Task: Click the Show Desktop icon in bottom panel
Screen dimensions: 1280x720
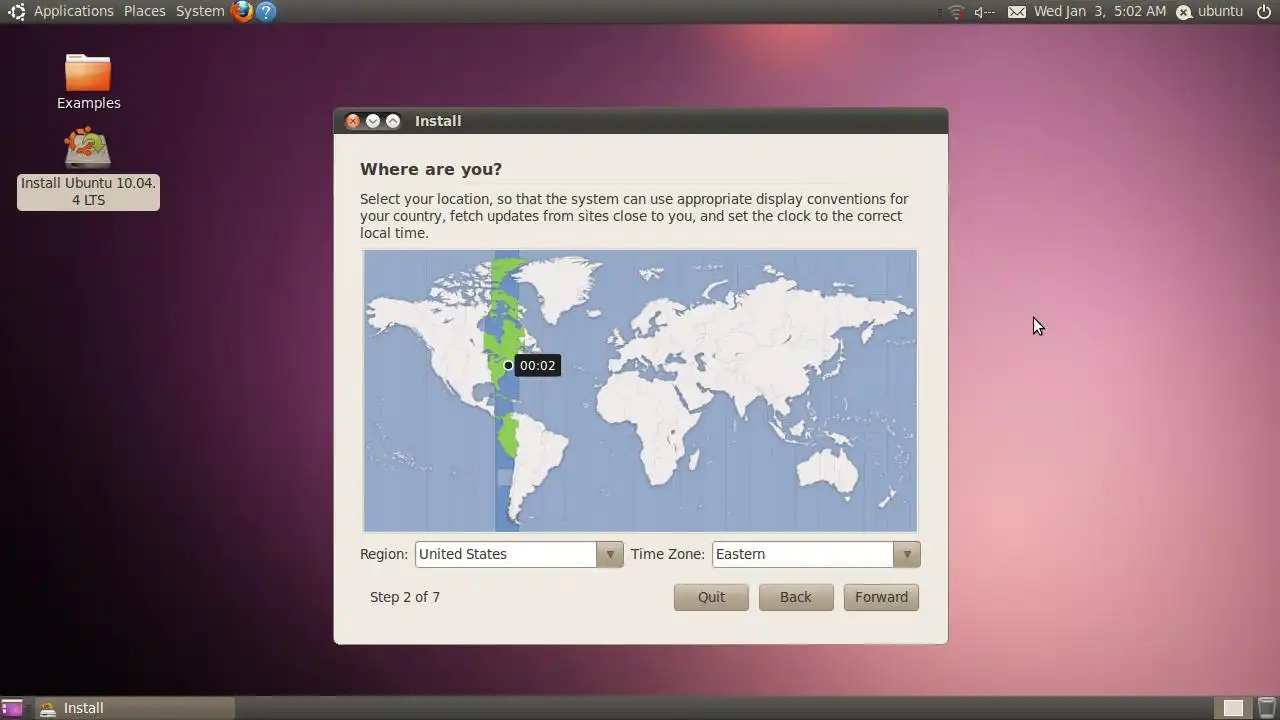Action: 13,708
